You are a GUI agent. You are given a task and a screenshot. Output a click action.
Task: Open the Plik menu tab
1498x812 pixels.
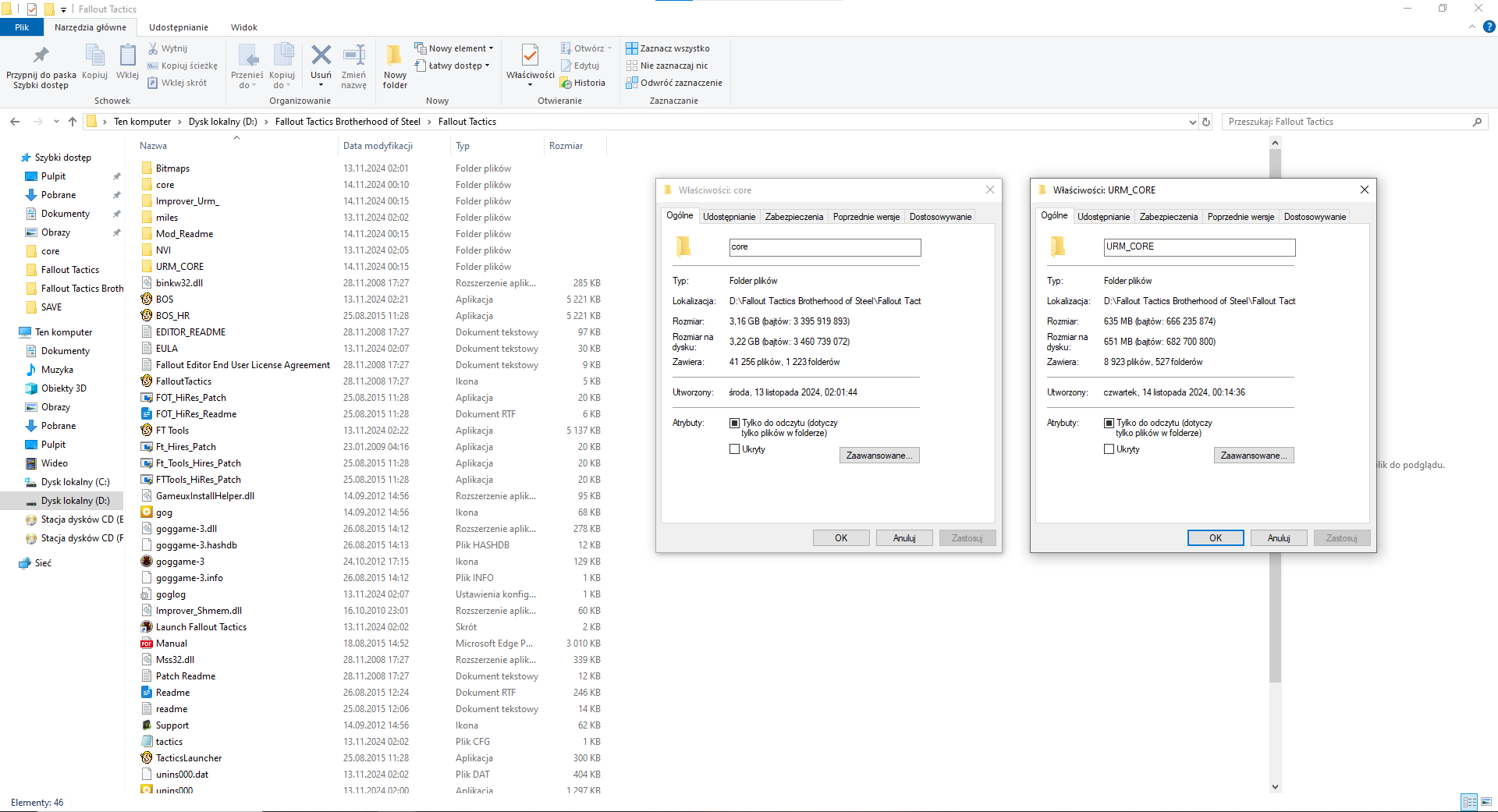tap(22, 27)
